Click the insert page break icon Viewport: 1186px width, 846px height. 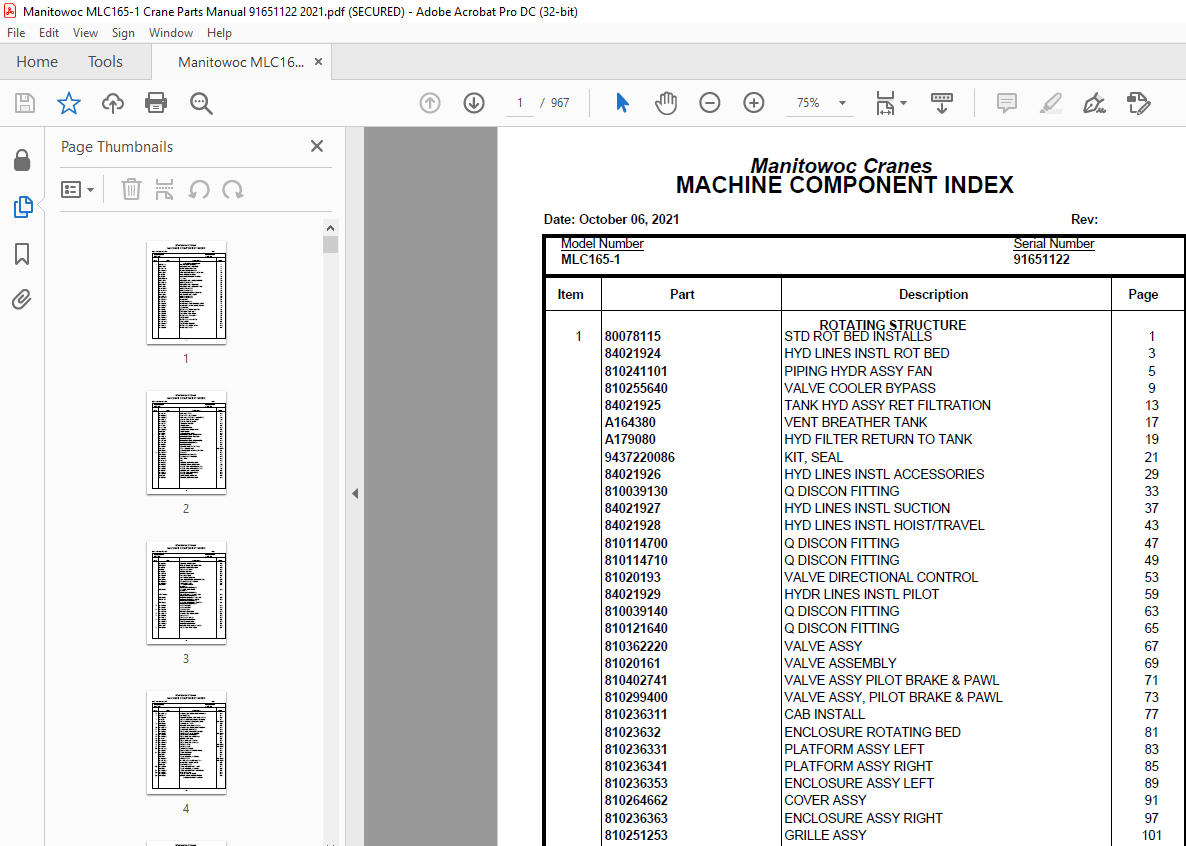(164, 189)
